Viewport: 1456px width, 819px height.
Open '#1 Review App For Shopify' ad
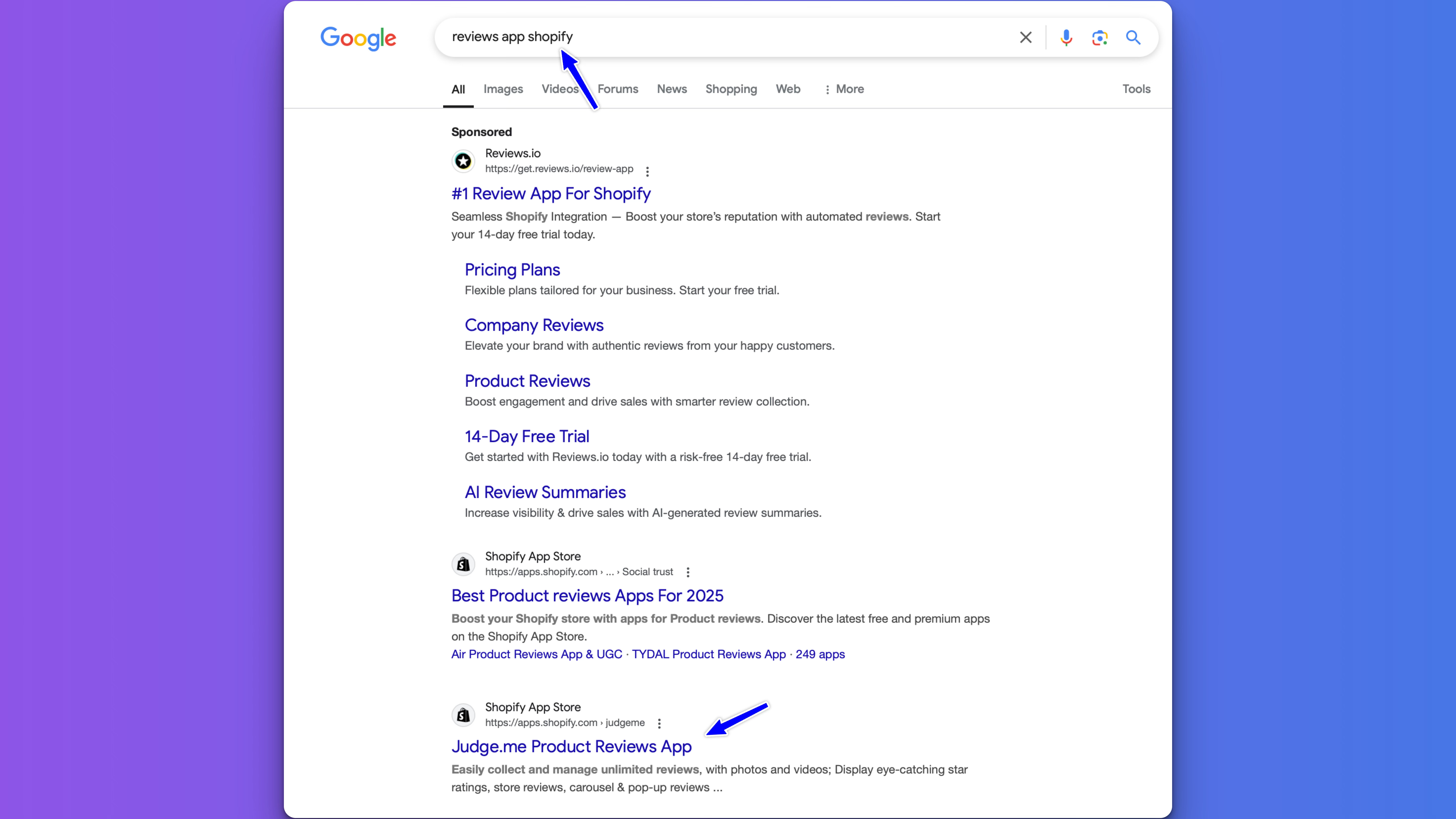pyautogui.click(x=551, y=194)
